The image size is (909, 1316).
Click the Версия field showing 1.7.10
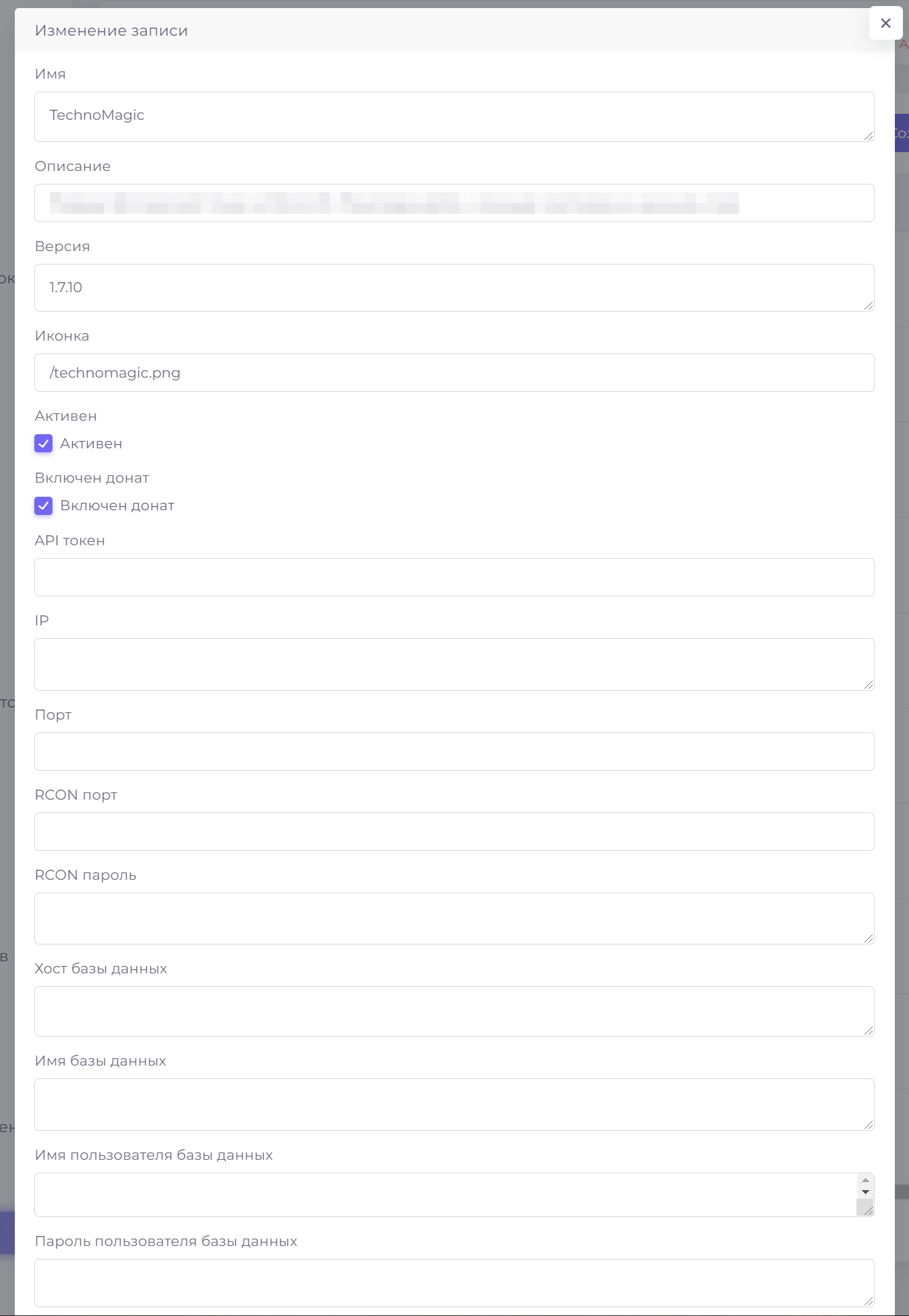[454, 287]
